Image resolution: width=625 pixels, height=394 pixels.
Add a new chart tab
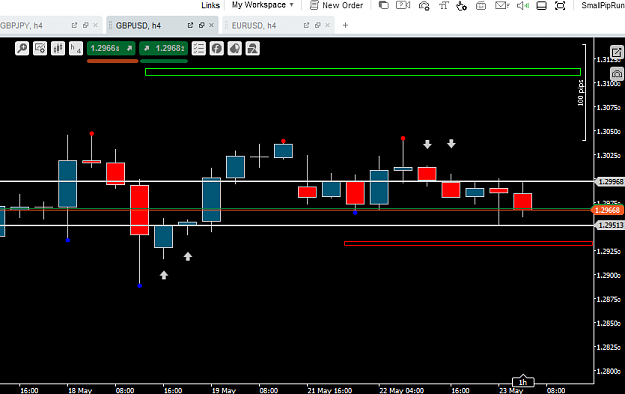(345, 25)
